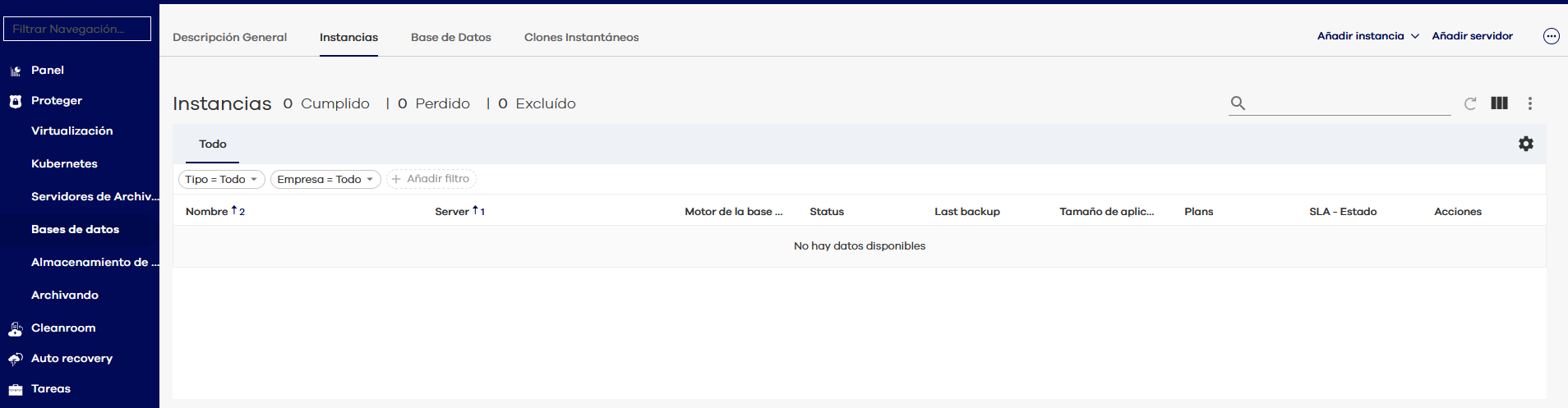1568x408 pixels.
Task: Click the search magnifier icon
Action: click(1238, 103)
